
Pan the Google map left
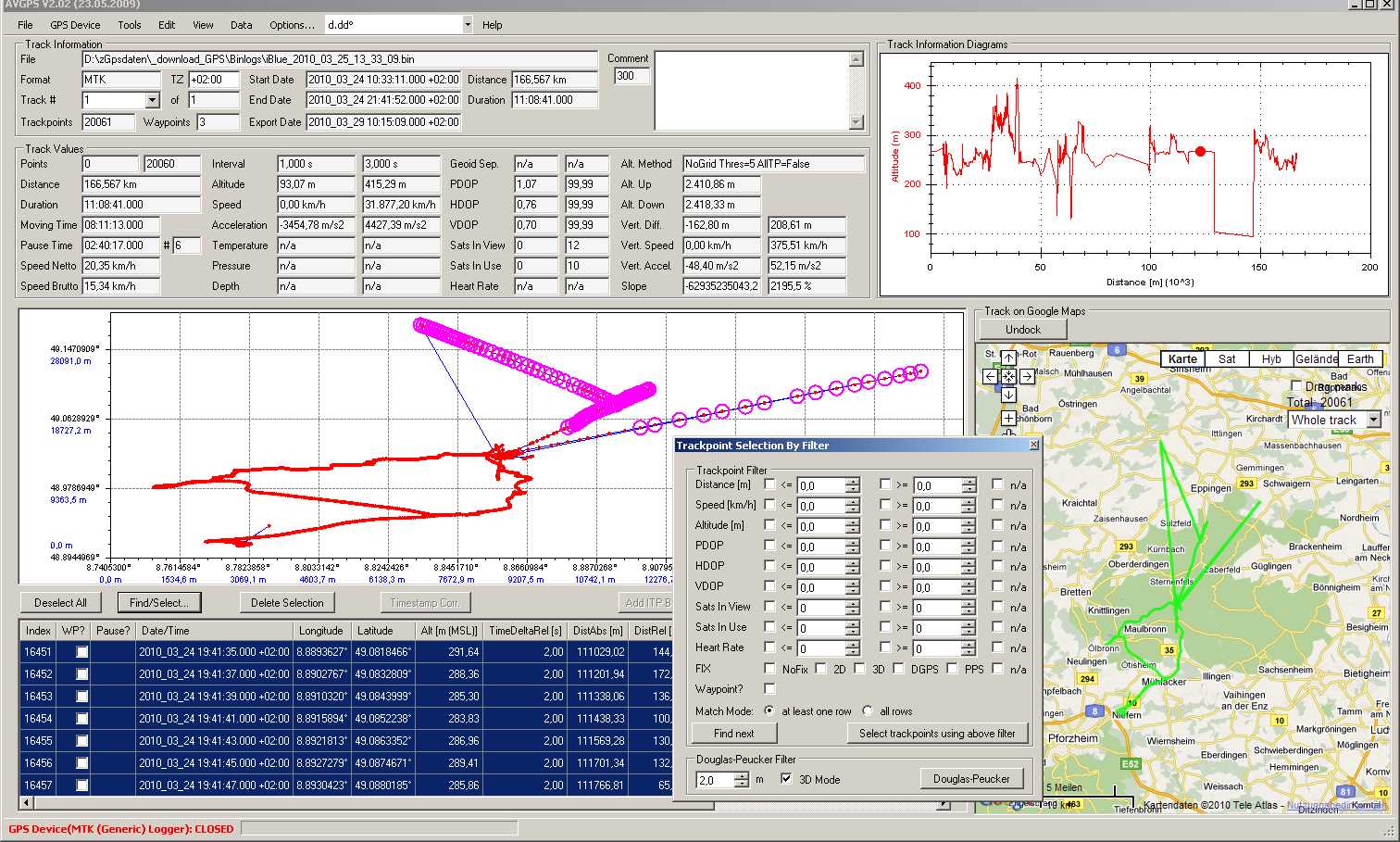coord(990,376)
